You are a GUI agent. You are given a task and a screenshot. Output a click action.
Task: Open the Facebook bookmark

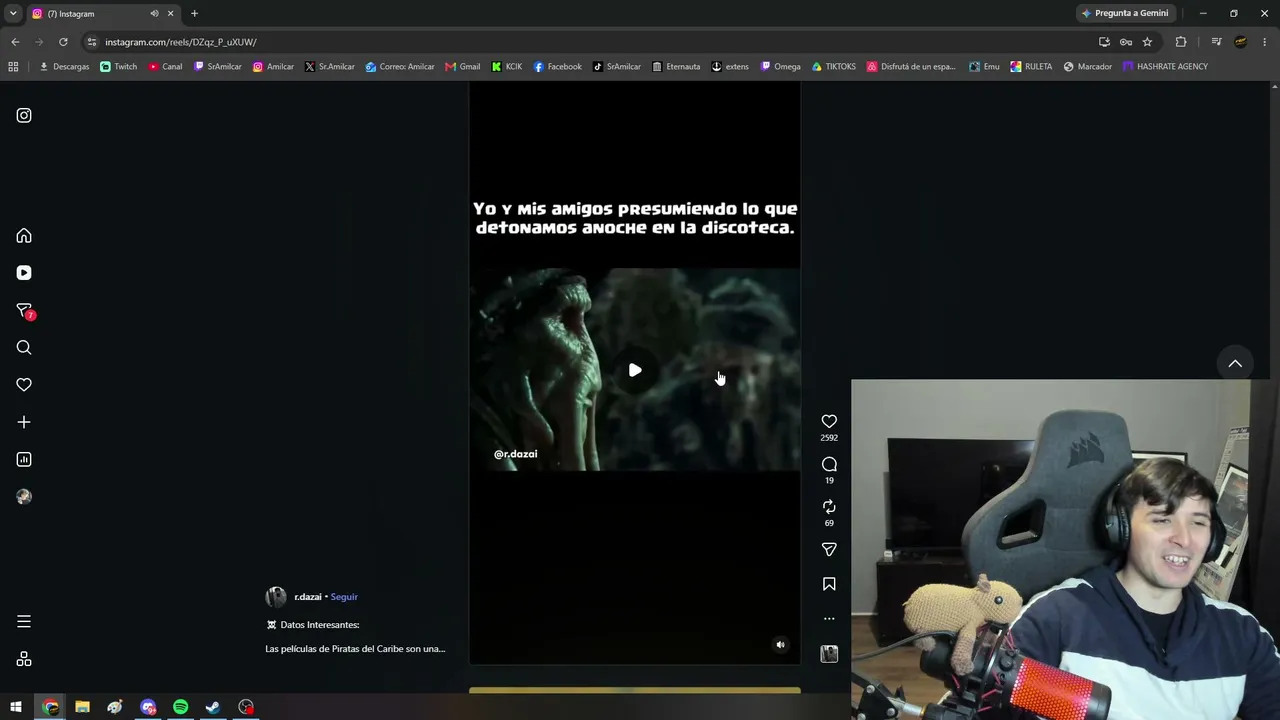(557, 67)
